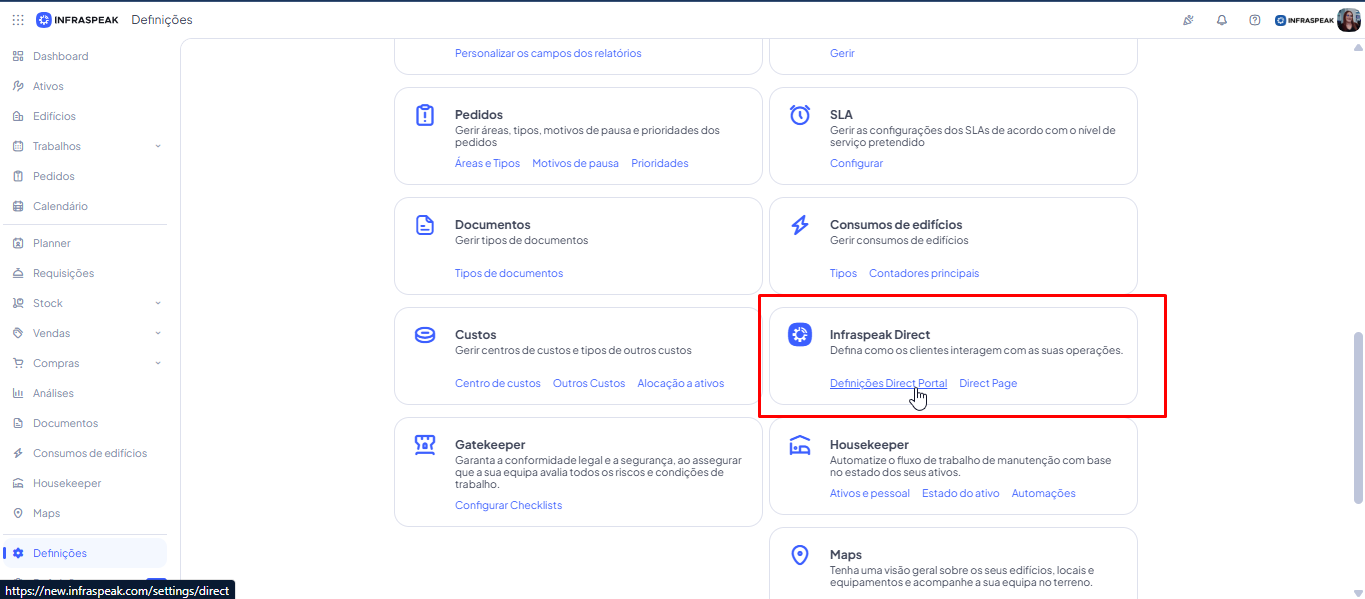Click the Infraspeak Direct card icon

pyautogui.click(x=800, y=335)
